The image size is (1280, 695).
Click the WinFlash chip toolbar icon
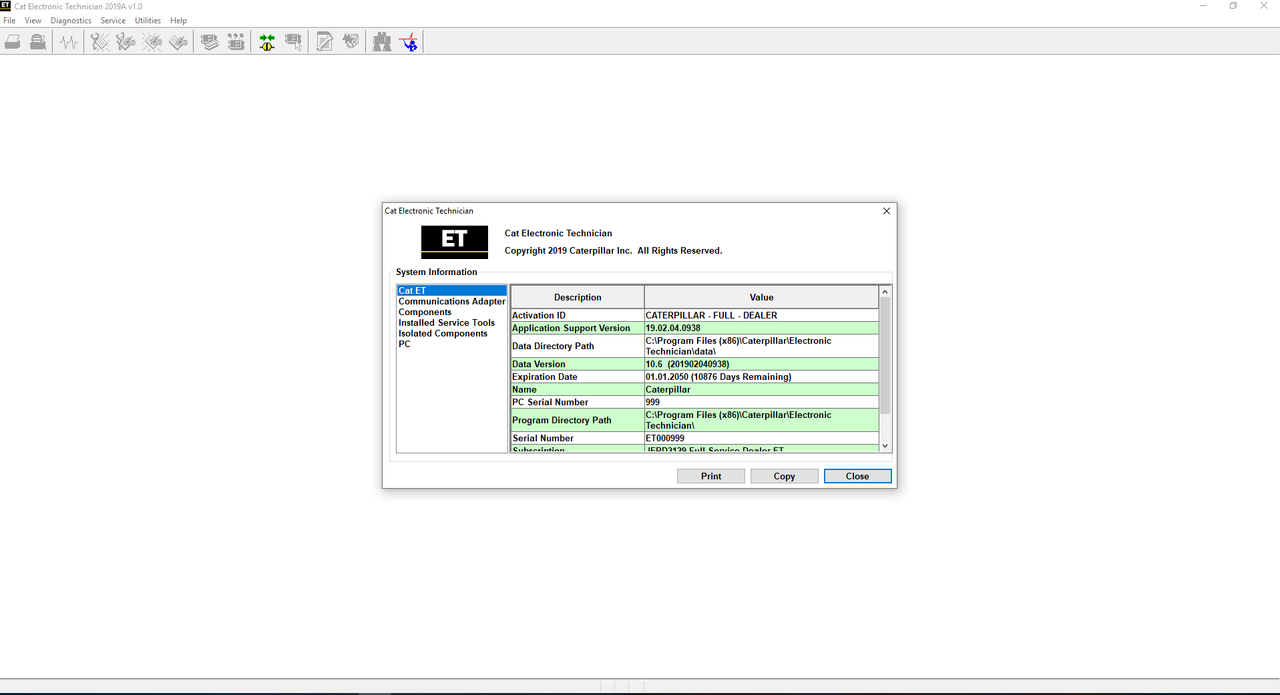351,42
